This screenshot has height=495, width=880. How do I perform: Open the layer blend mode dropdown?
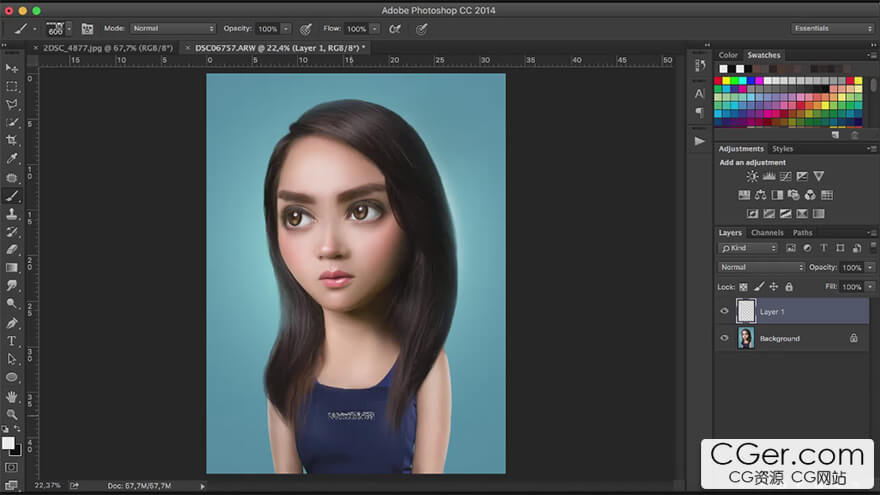[x=761, y=267]
